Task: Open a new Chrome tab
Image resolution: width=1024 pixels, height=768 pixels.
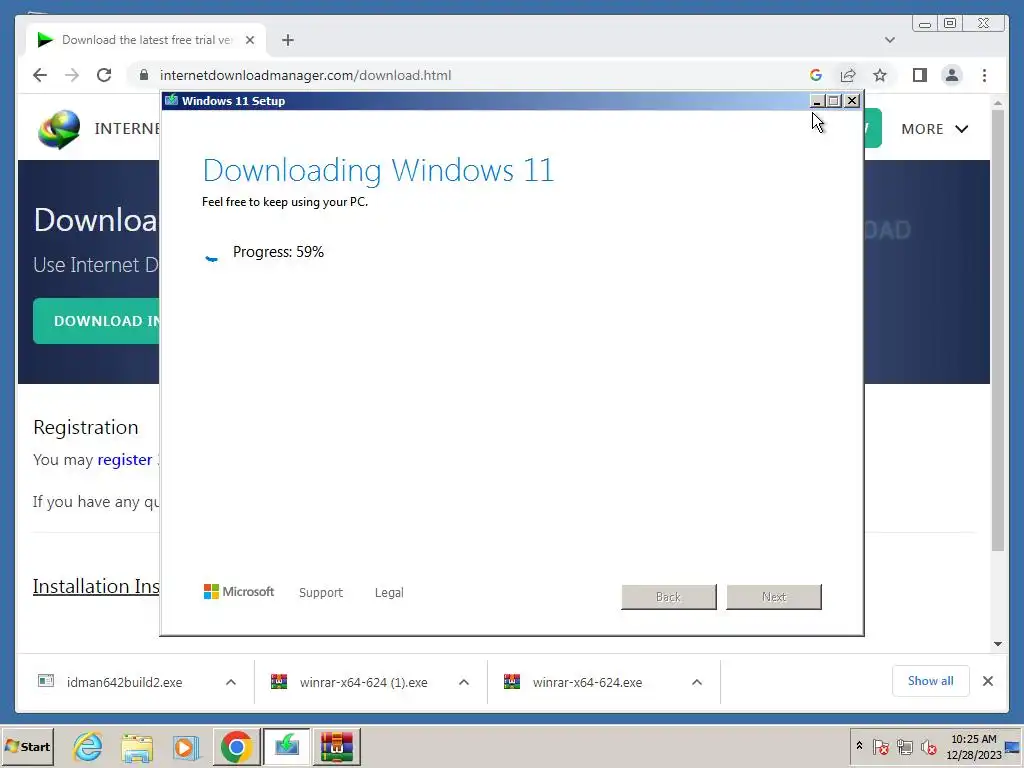Action: pos(287,40)
